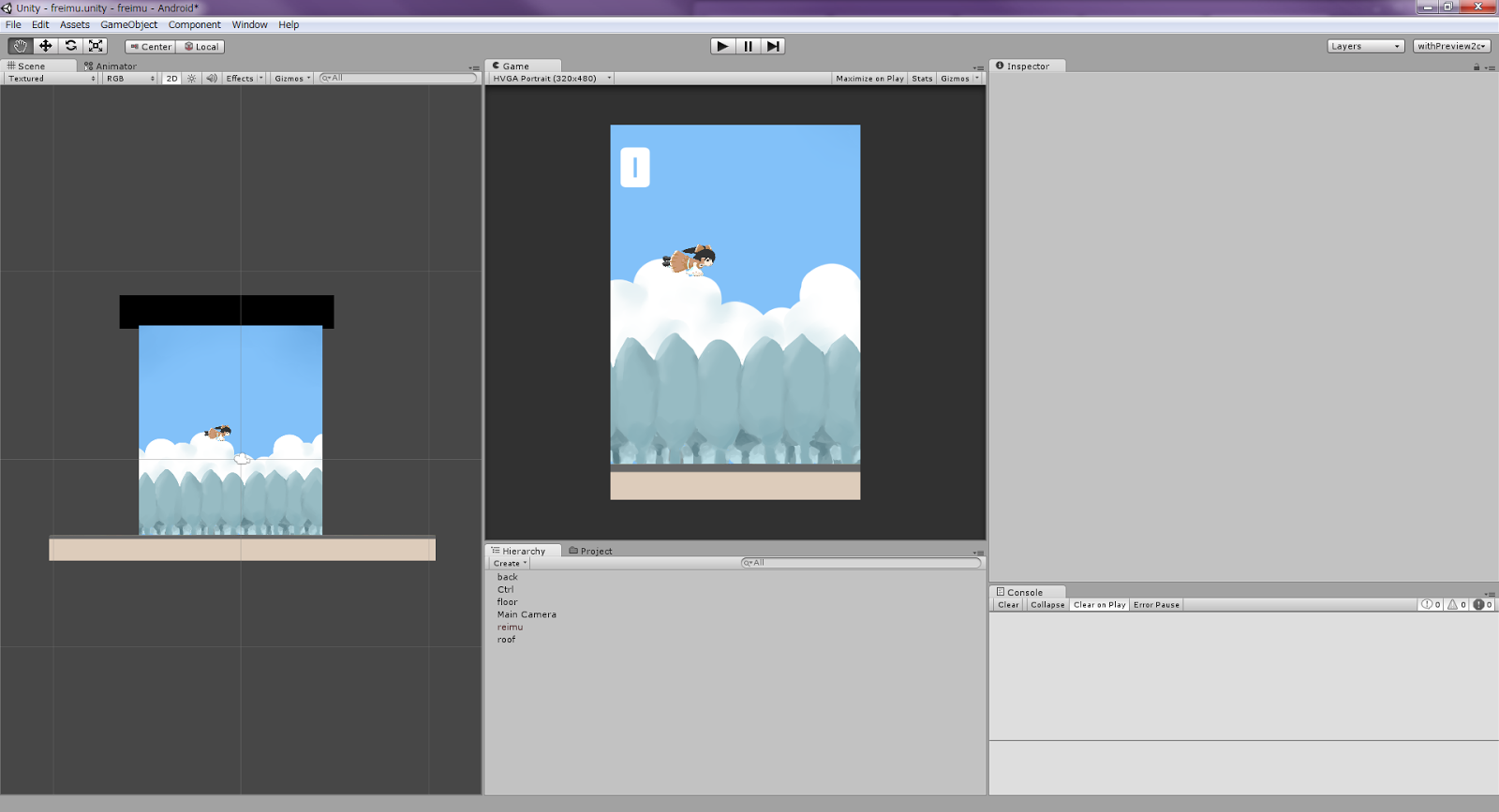
Task: Toggle the Stats overlay
Action: tap(922, 79)
